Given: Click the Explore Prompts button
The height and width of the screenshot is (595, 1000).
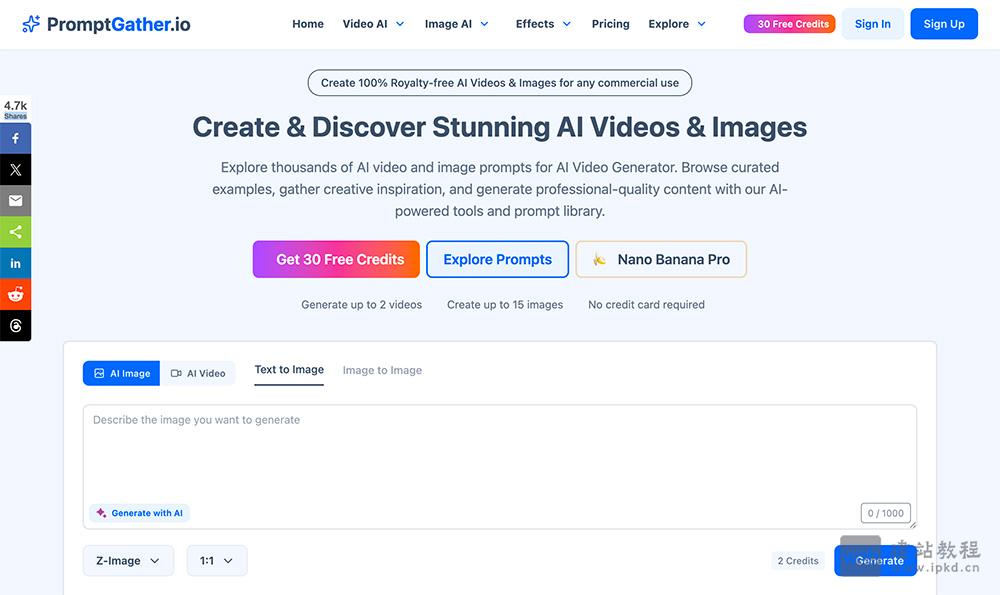Looking at the screenshot, I should 497,259.
